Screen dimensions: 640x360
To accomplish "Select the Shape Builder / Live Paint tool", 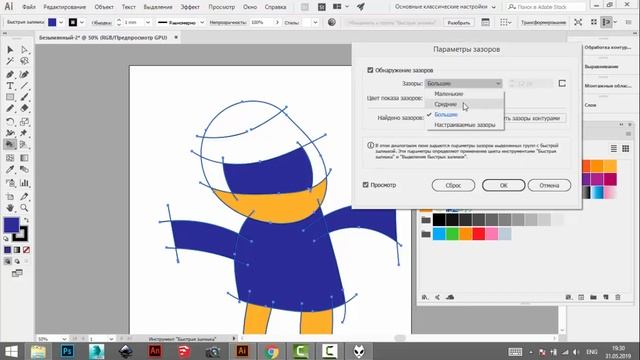I will coord(10,144).
